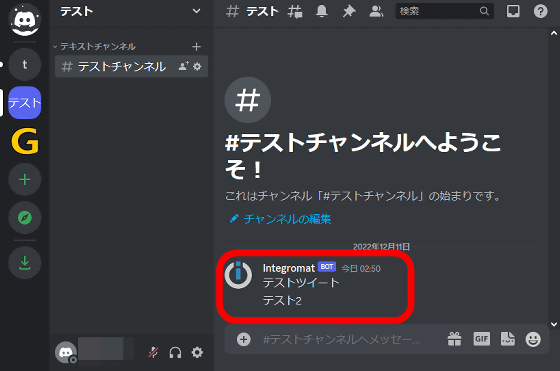Click the 2022年12月11日 date divider text

(381, 246)
